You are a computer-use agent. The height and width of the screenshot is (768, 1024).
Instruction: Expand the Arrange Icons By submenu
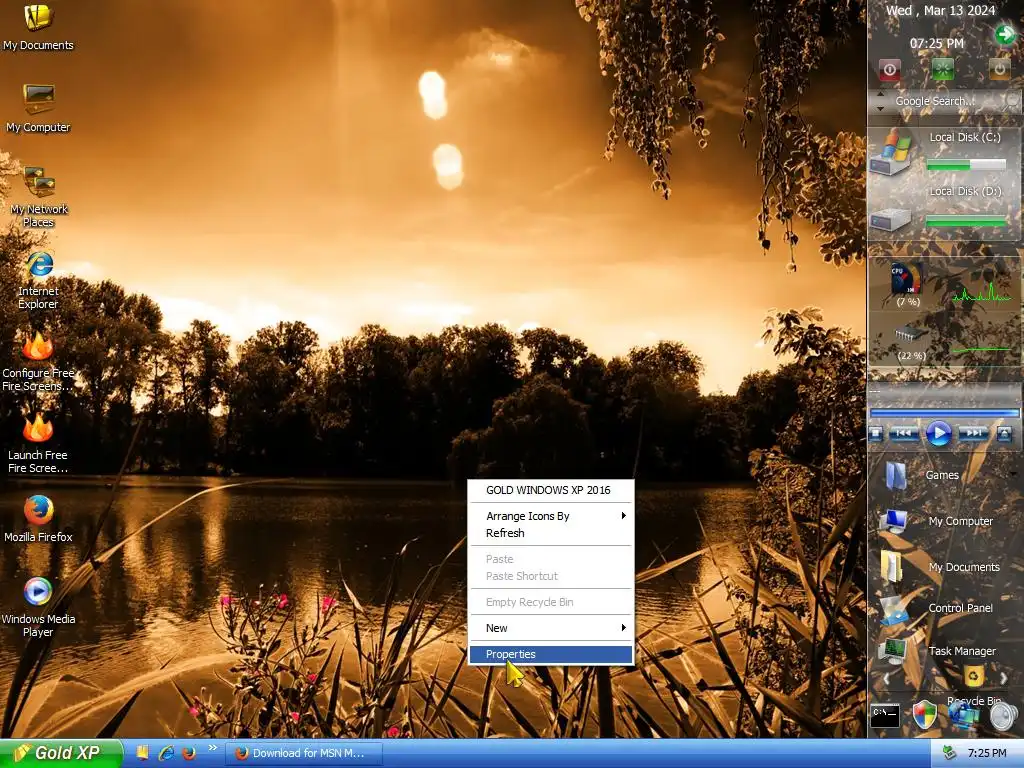point(551,516)
